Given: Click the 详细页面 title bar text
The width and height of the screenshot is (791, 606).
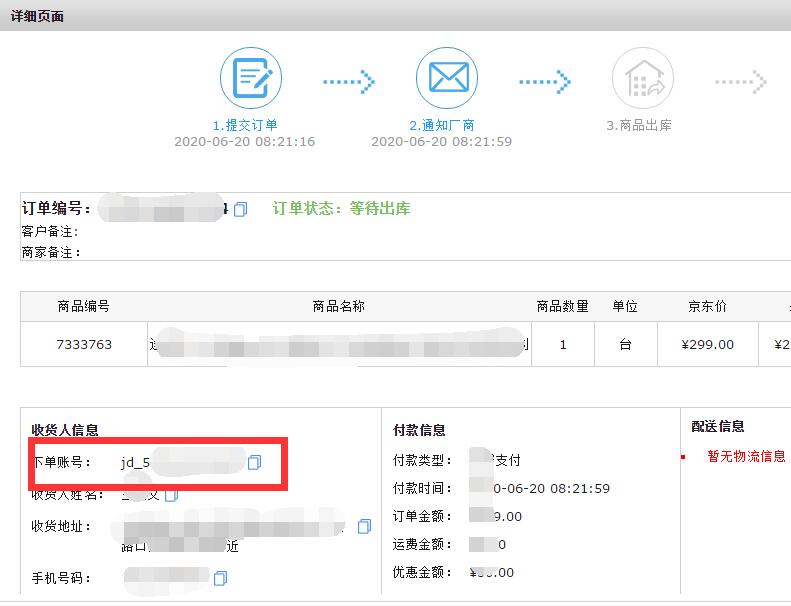Looking at the screenshot, I should pos(37,16).
